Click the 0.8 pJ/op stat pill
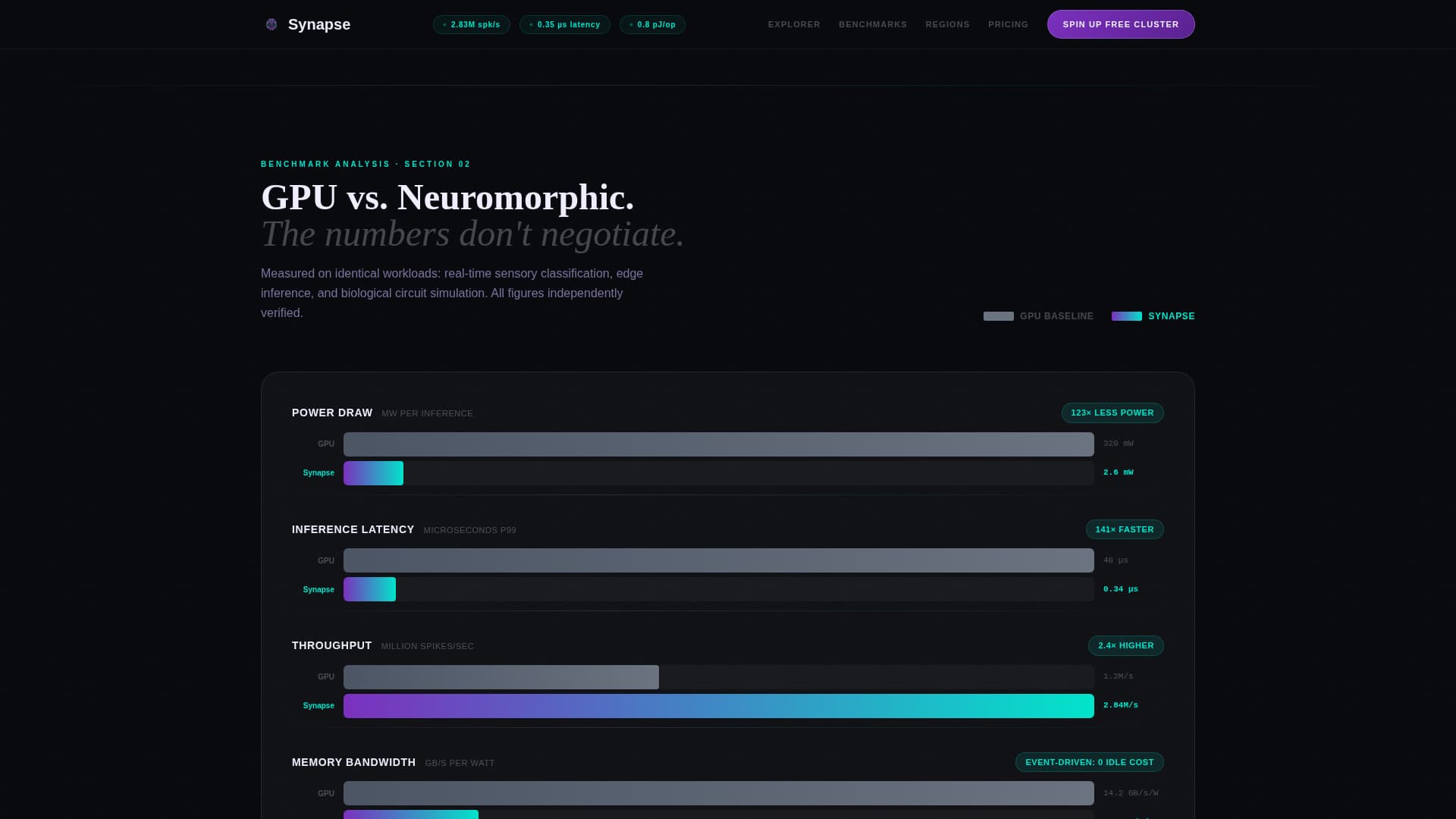The width and height of the screenshot is (1456, 819). coord(651,24)
